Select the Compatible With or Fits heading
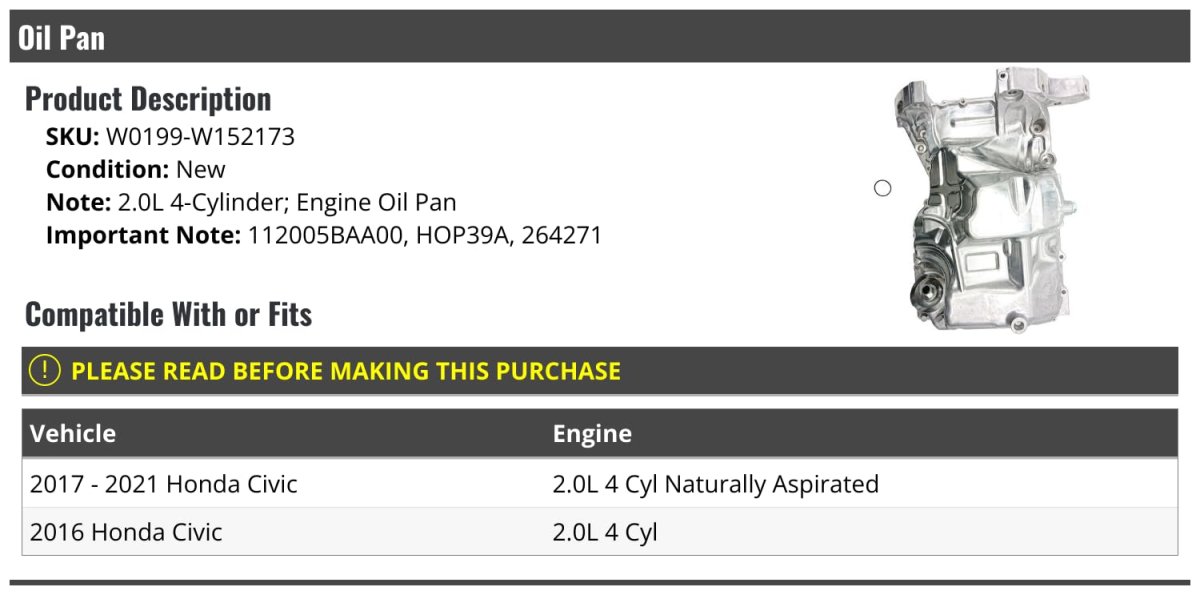Screen dimensions: 1200x595 (x=168, y=315)
